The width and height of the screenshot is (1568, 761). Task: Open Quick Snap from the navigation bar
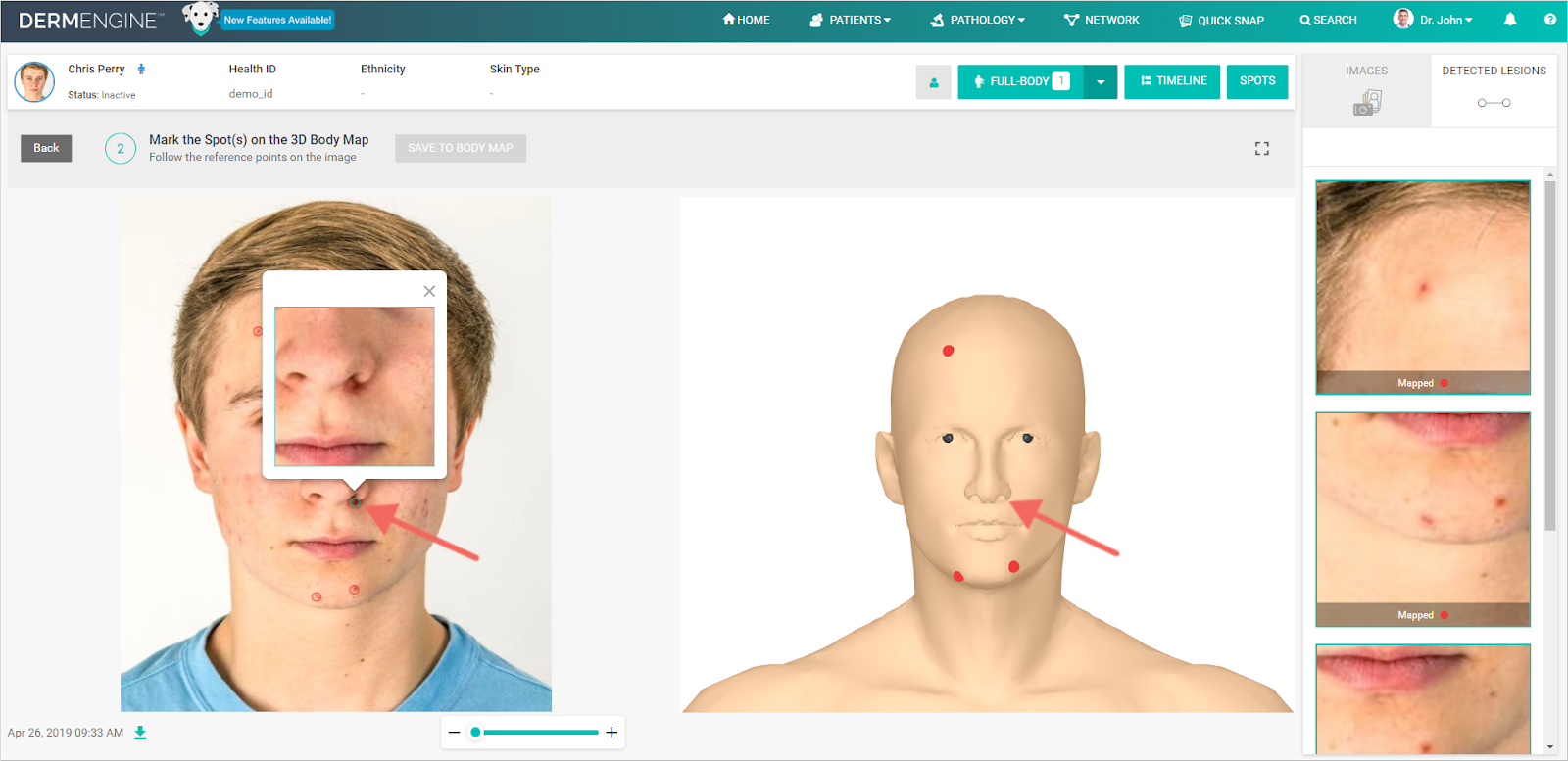point(1221,20)
